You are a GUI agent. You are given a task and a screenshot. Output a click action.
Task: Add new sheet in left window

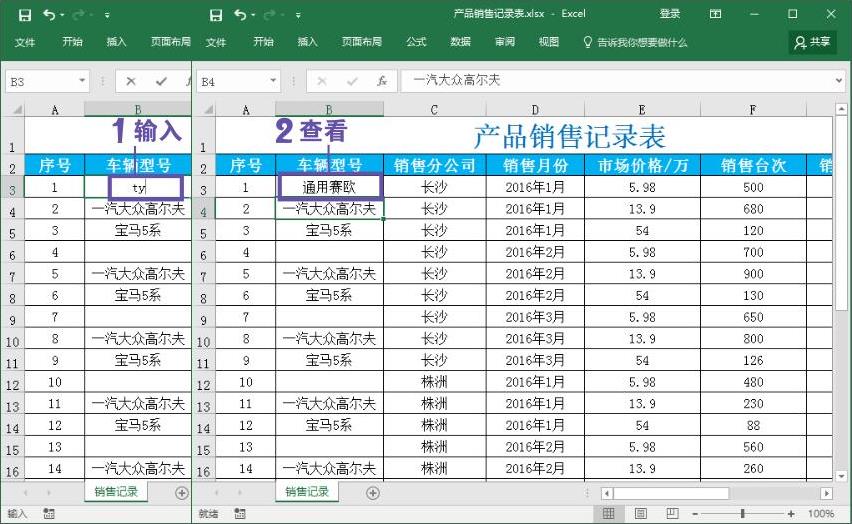click(182, 493)
